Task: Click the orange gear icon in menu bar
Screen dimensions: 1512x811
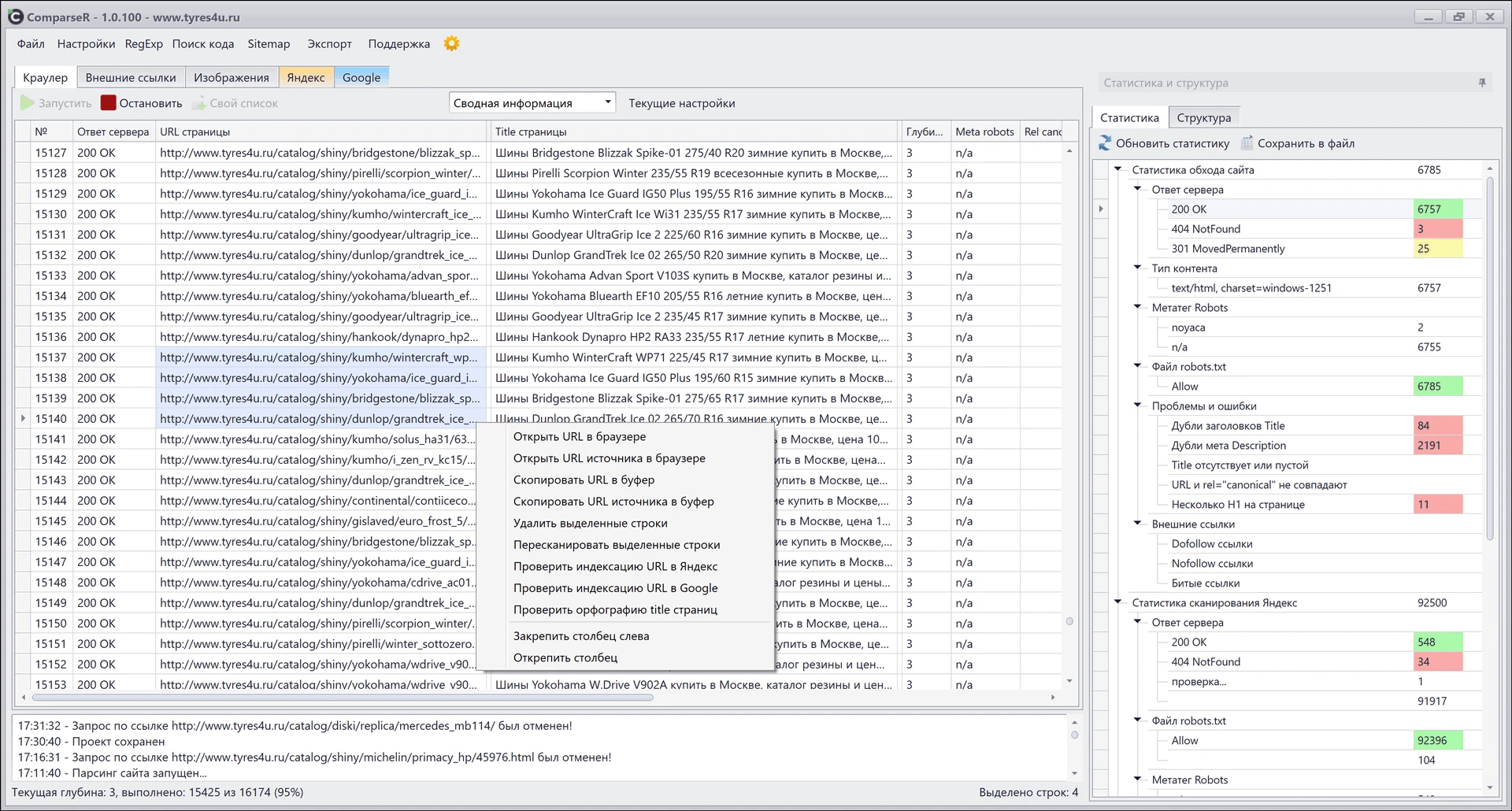Action: pyautogui.click(x=451, y=44)
